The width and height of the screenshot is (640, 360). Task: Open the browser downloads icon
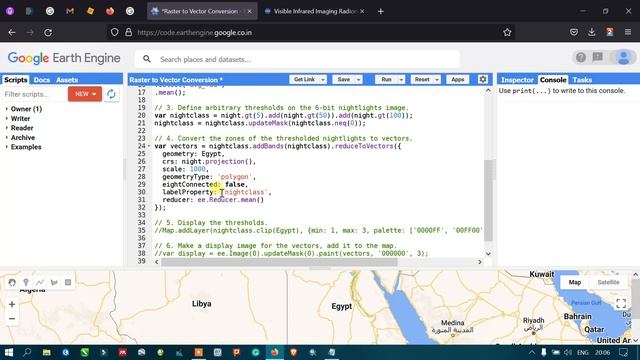click(592, 32)
